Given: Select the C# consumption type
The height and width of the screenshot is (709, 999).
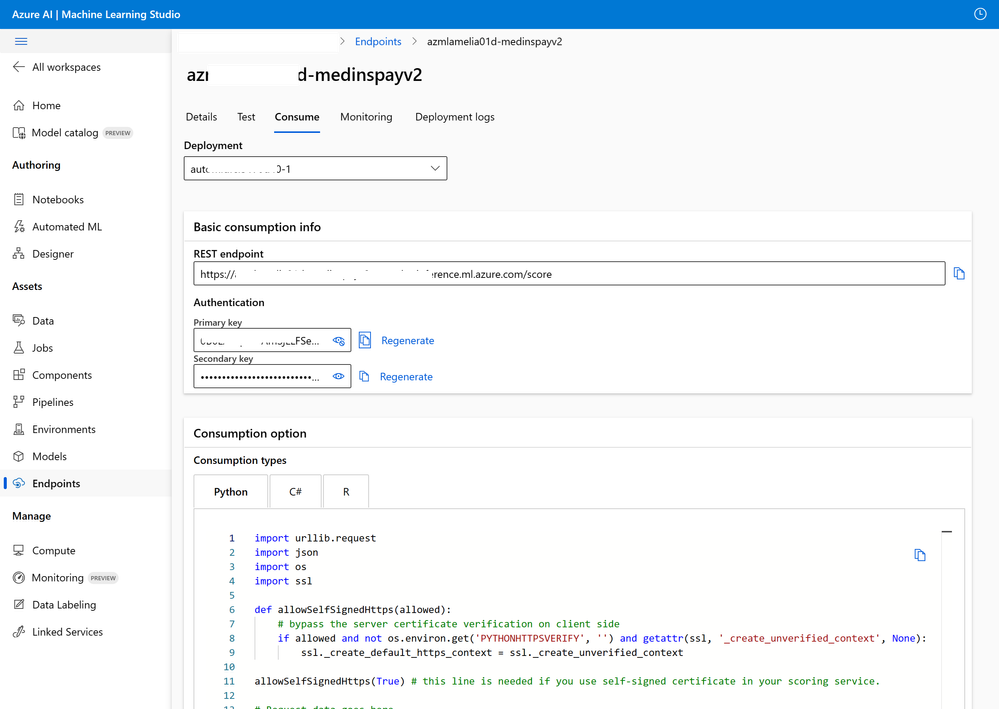Looking at the screenshot, I should [296, 492].
